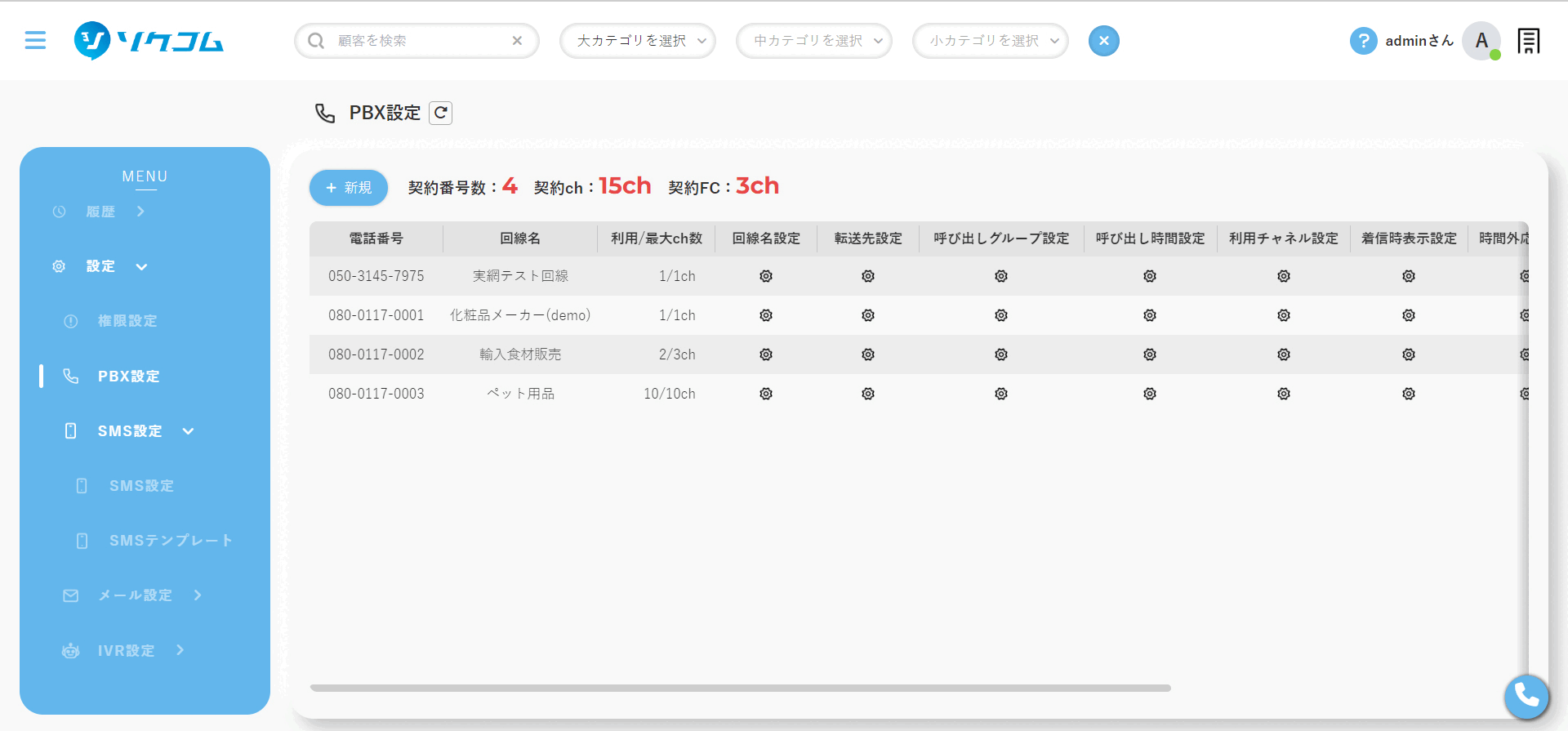The width and height of the screenshot is (1568, 731).
Task: Click the horizontal scrollbar under the table
Action: pos(740,689)
